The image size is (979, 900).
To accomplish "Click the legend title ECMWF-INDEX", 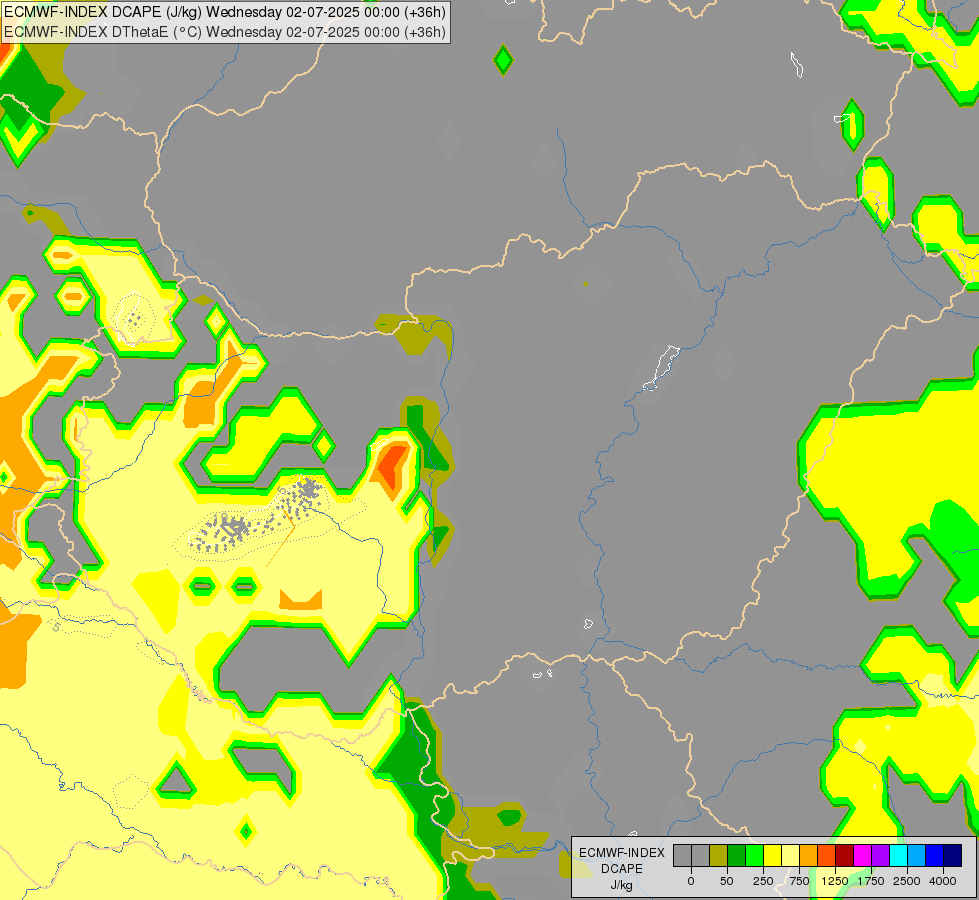I will 622,853.
